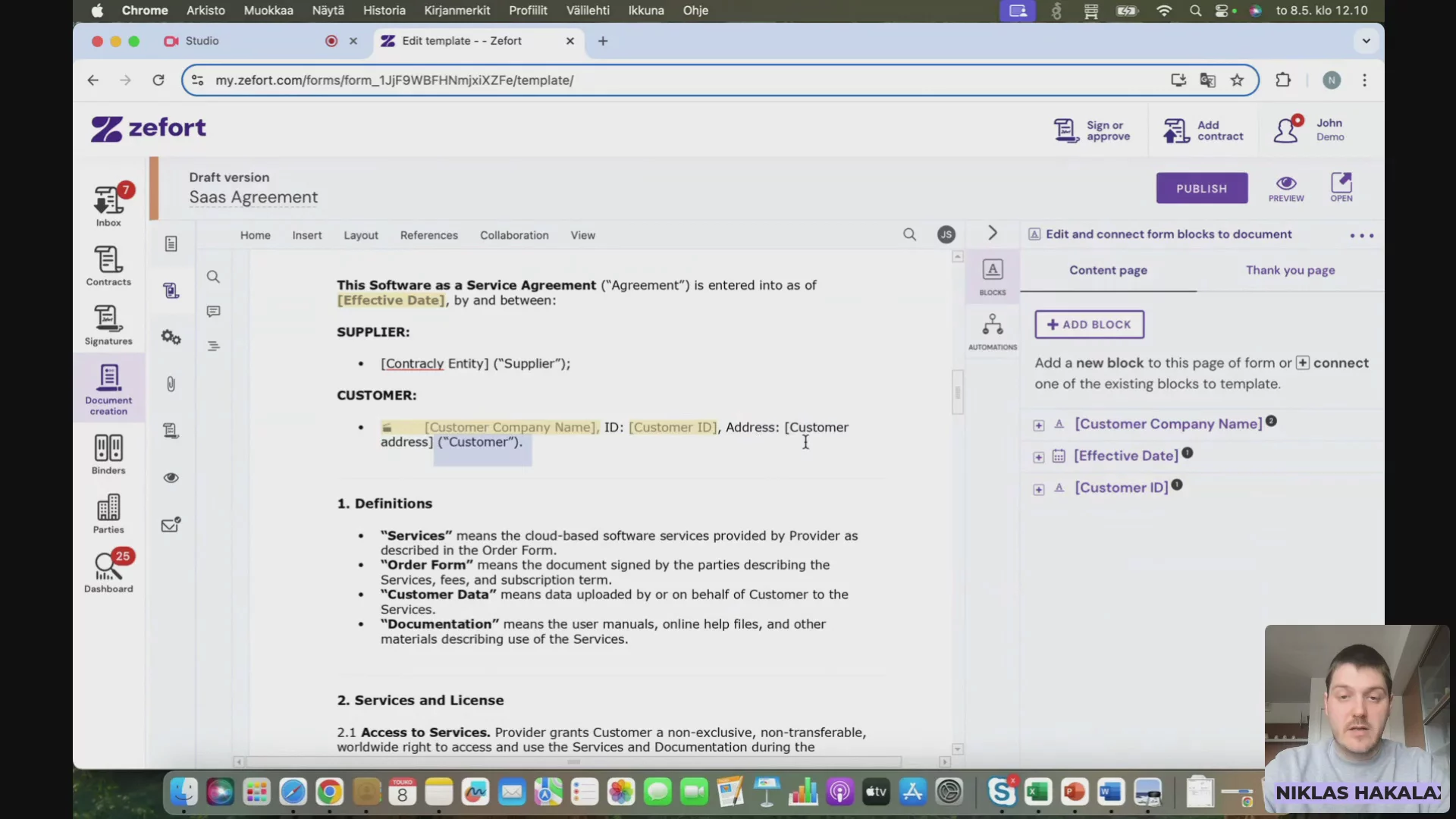
Task: Open the Inbox in left sidebar
Action: 108,205
